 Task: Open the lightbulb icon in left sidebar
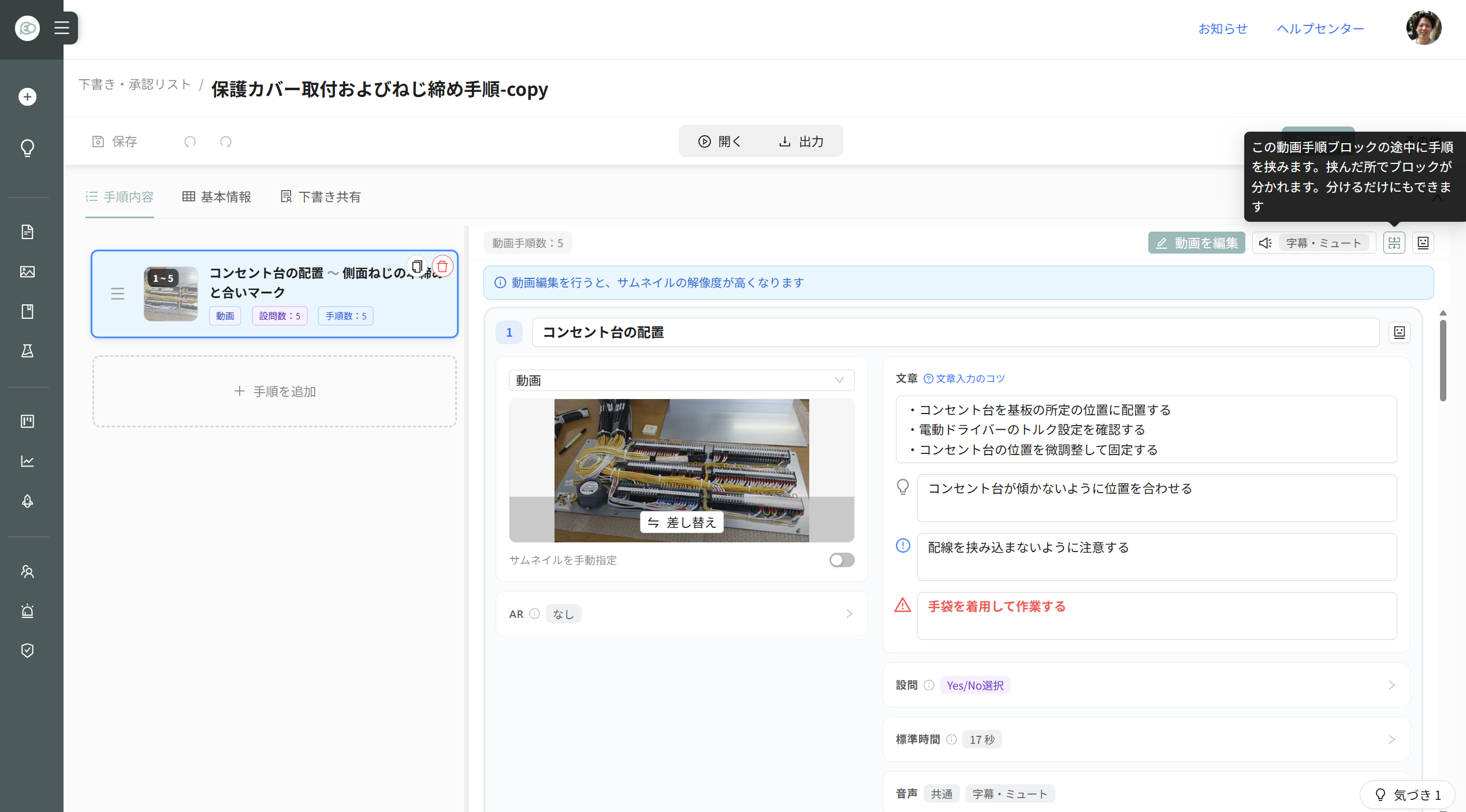point(27,148)
